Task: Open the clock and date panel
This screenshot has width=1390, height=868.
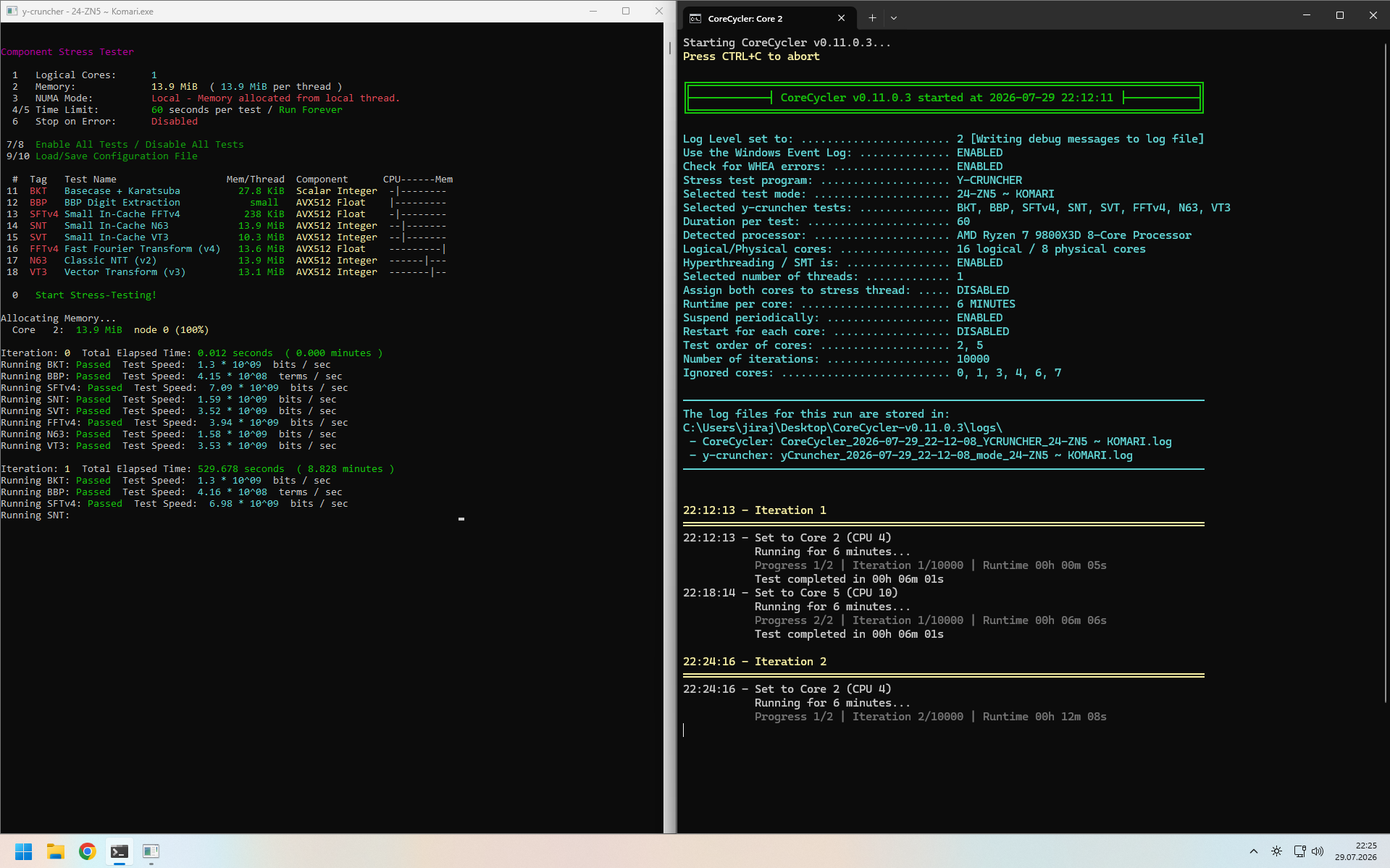Action: pyautogui.click(x=1356, y=851)
